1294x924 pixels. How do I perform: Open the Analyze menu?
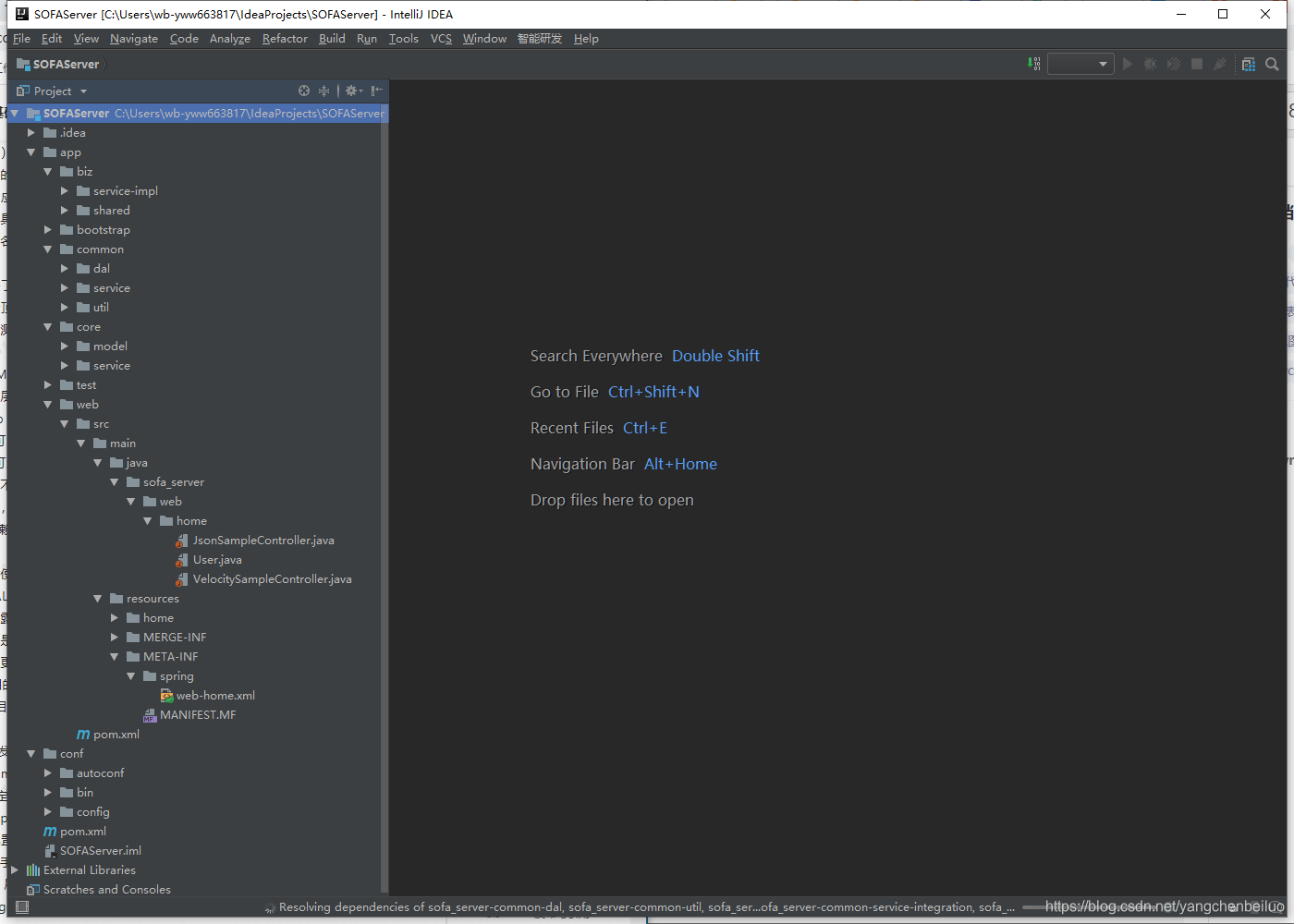tap(230, 39)
